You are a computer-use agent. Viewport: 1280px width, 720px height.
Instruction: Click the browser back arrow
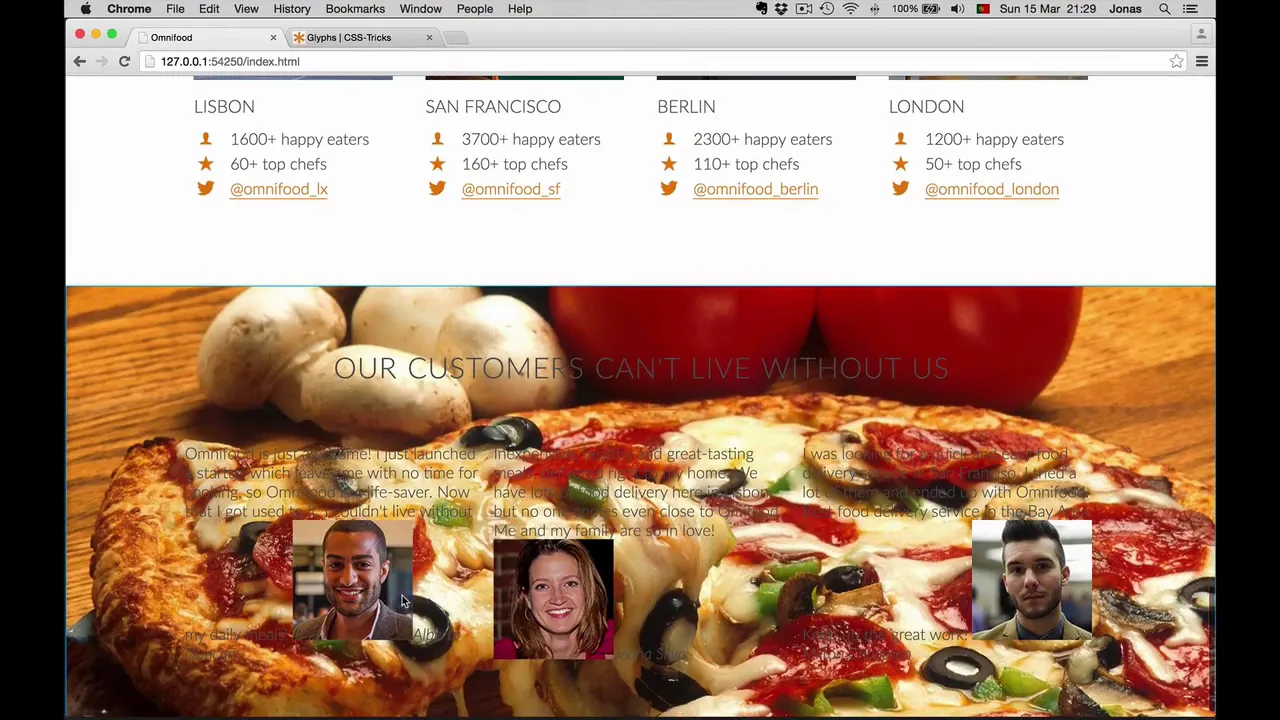(x=79, y=62)
